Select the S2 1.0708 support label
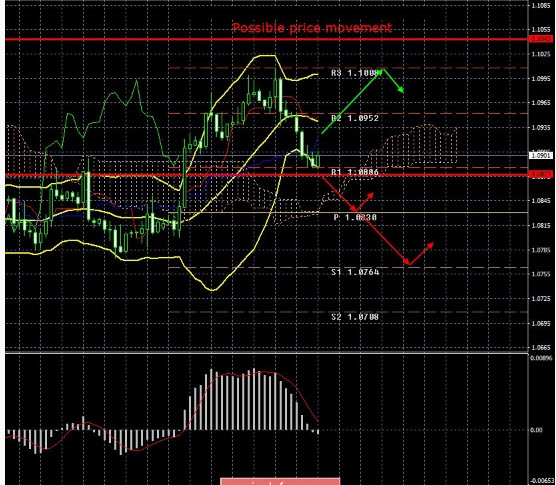 (355, 317)
